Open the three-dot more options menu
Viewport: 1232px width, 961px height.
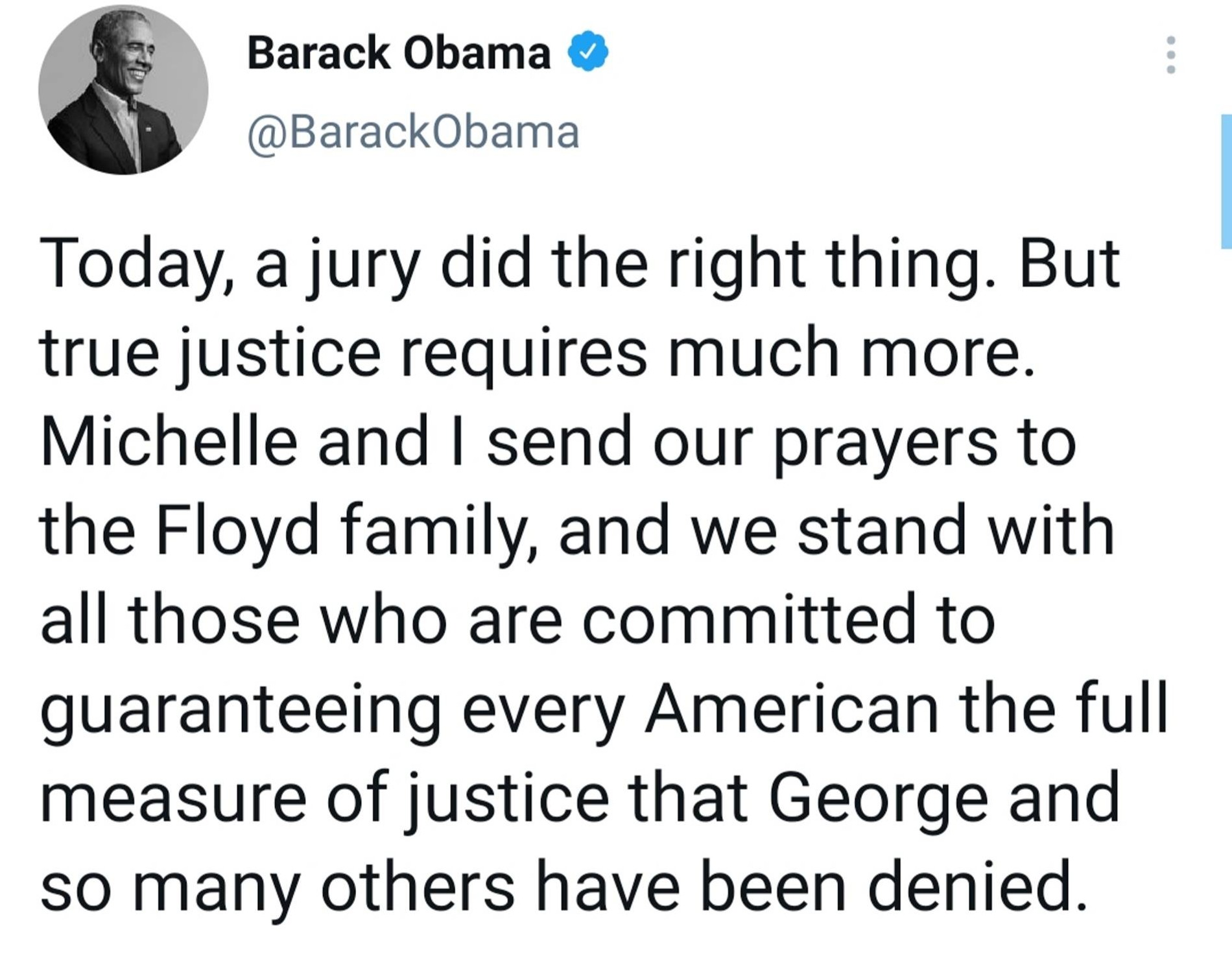(x=1170, y=54)
